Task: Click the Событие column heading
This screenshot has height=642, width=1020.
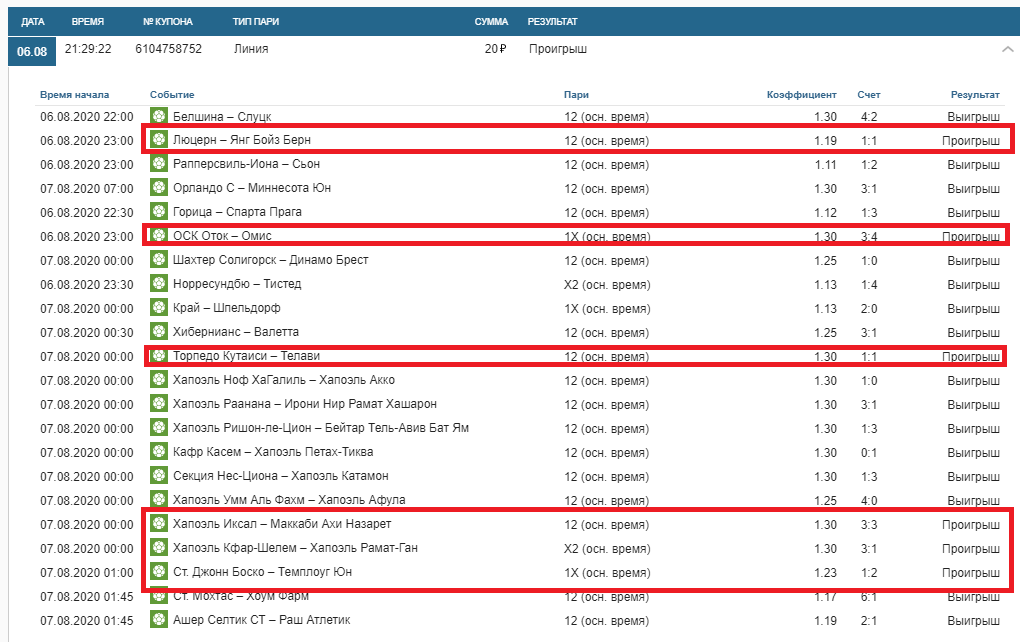Action: (x=172, y=94)
